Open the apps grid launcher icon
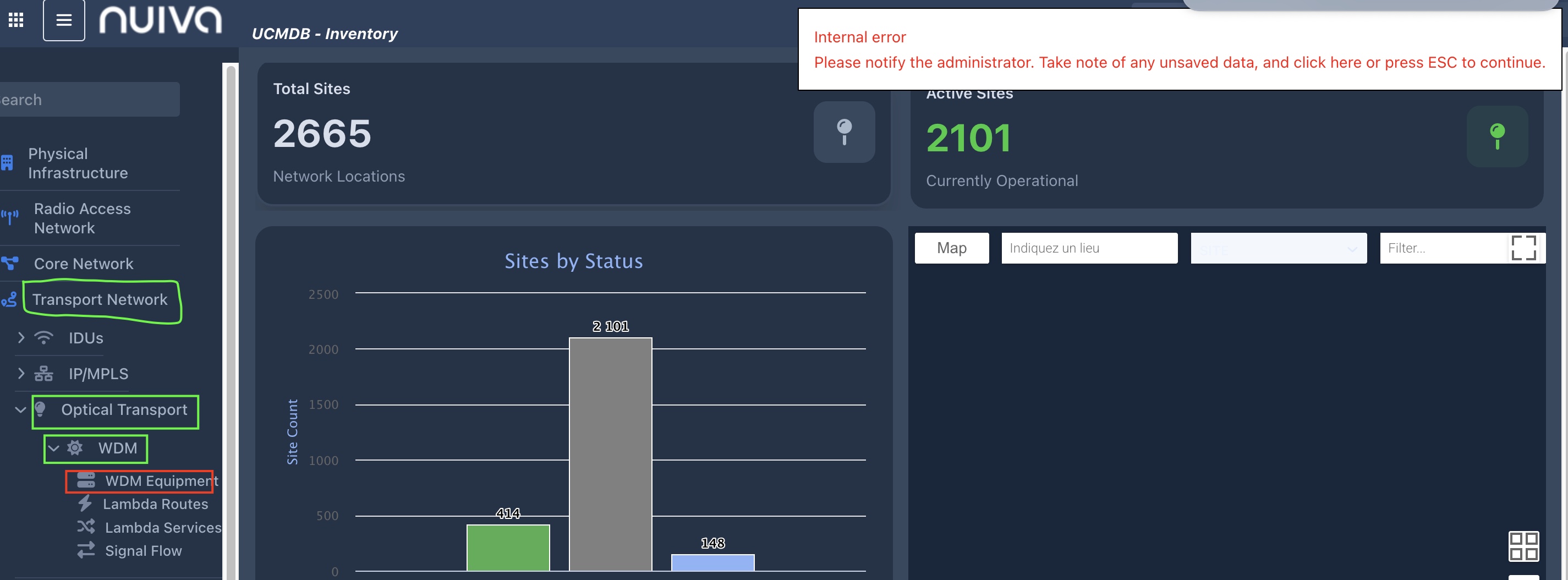 (x=16, y=20)
